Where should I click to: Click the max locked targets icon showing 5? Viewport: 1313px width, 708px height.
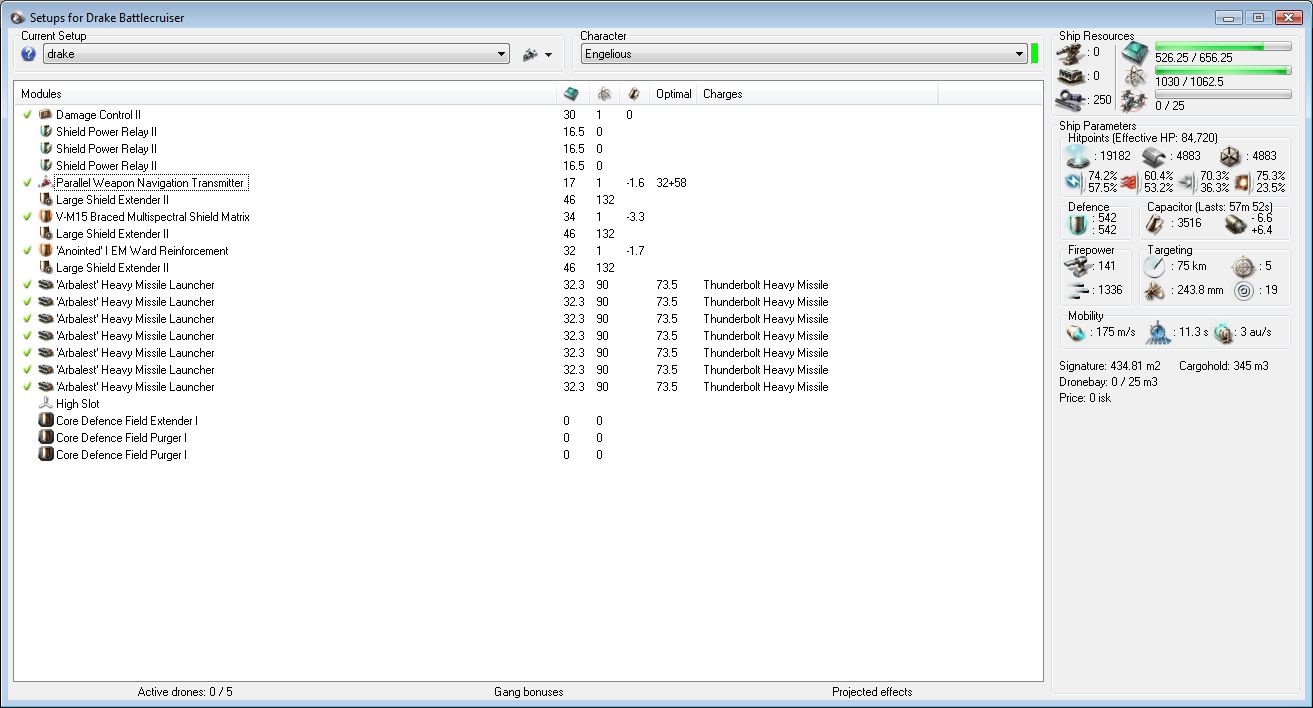pyautogui.click(x=1242, y=266)
